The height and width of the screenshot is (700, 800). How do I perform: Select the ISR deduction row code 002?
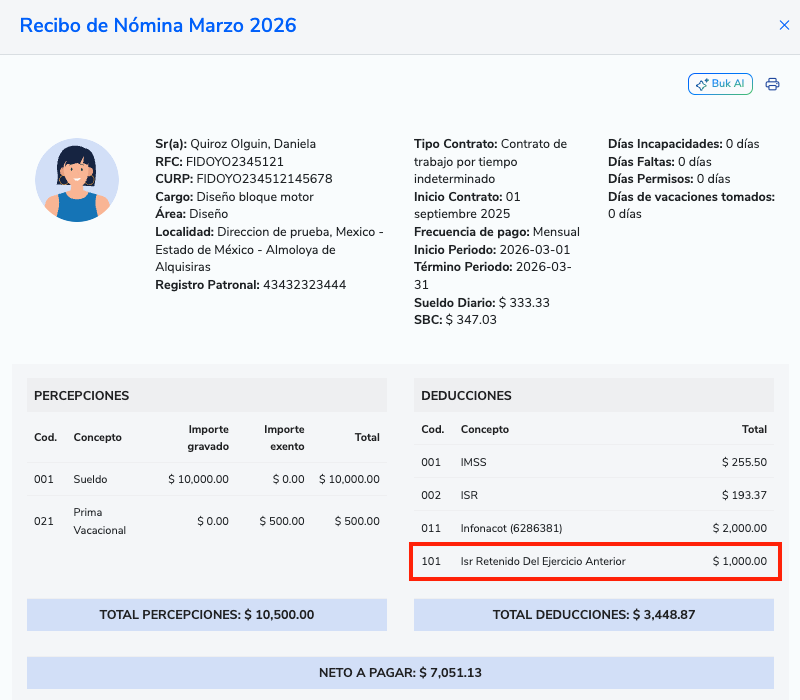click(593, 495)
